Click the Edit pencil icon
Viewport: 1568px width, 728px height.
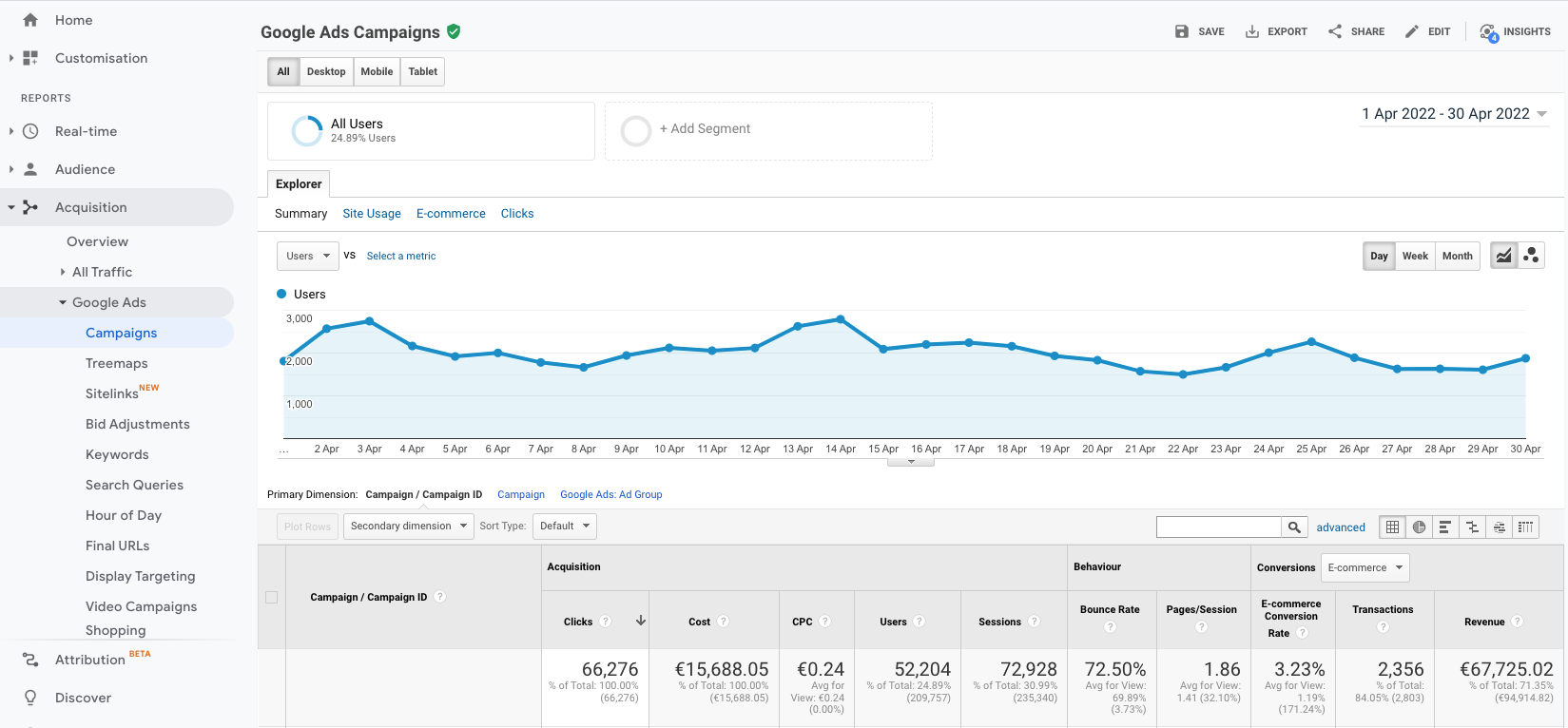pyautogui.click(x=1412, y=31)
